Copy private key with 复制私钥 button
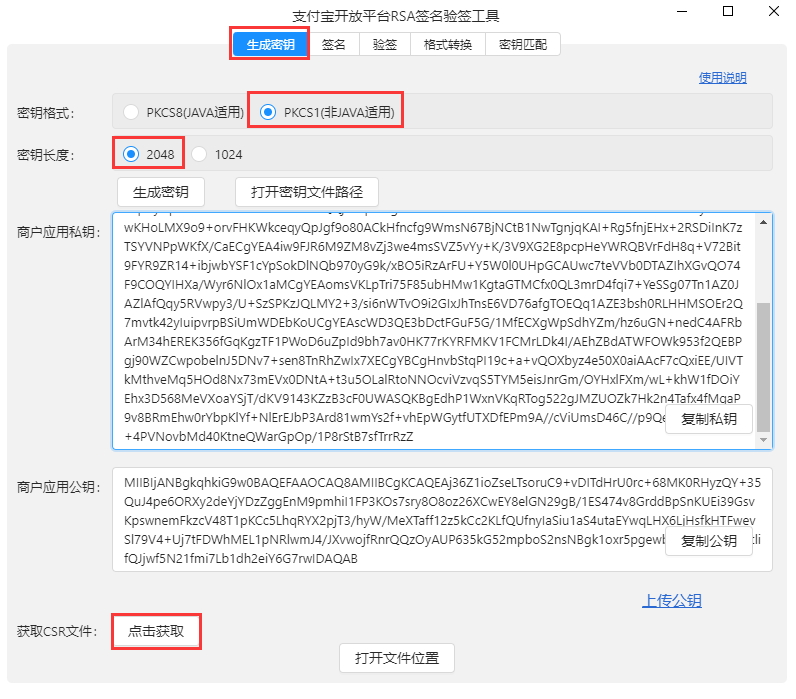Image resolution: width=796 pixels, height=699 pixels. (709, 419)
